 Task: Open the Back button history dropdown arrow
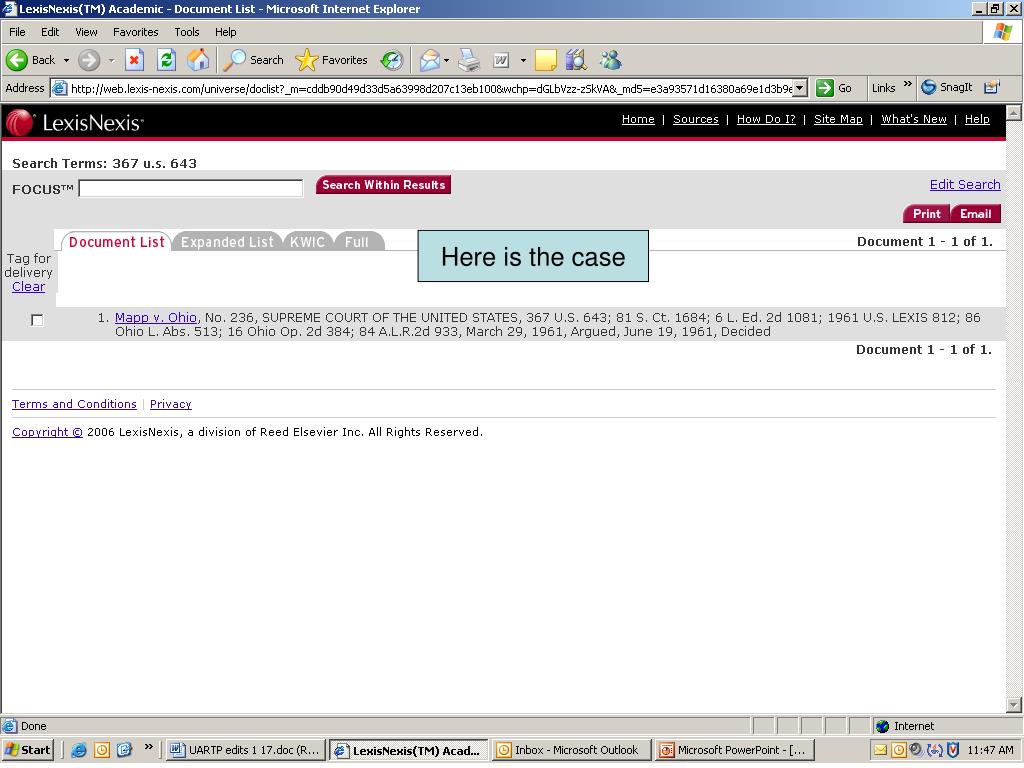[66, 60]
